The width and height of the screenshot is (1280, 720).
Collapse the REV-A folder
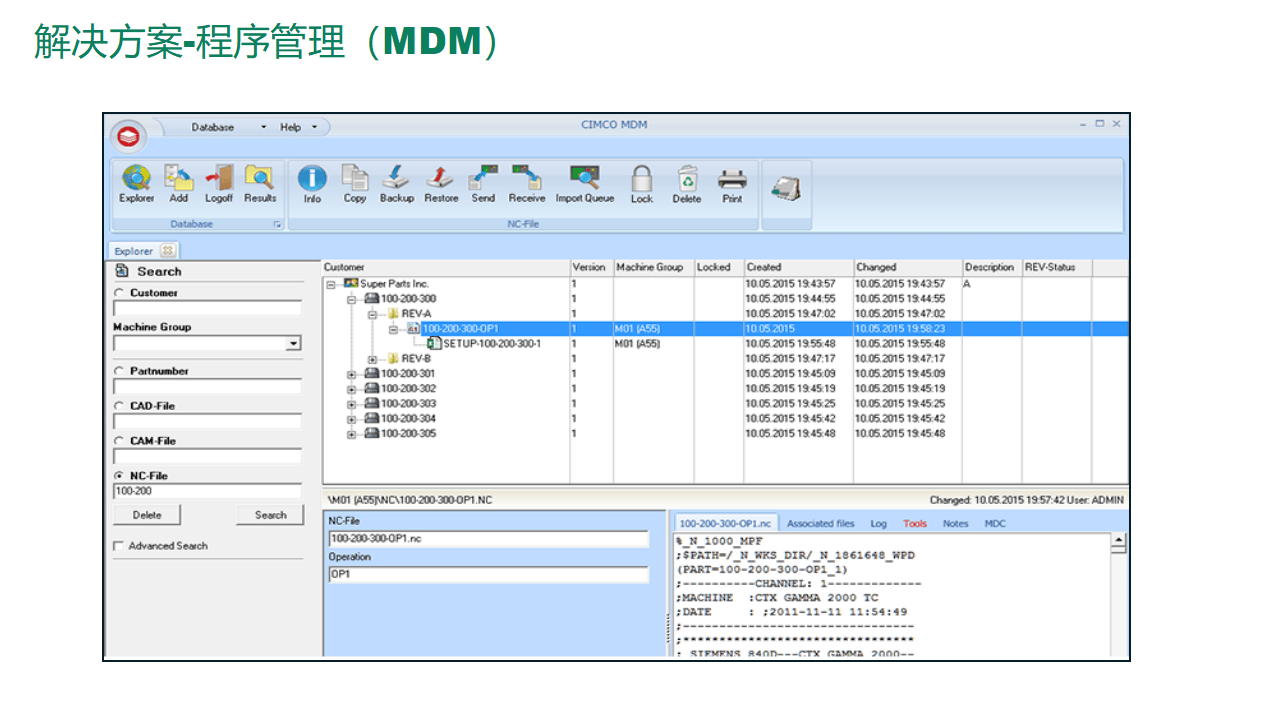tap(372, 314)
